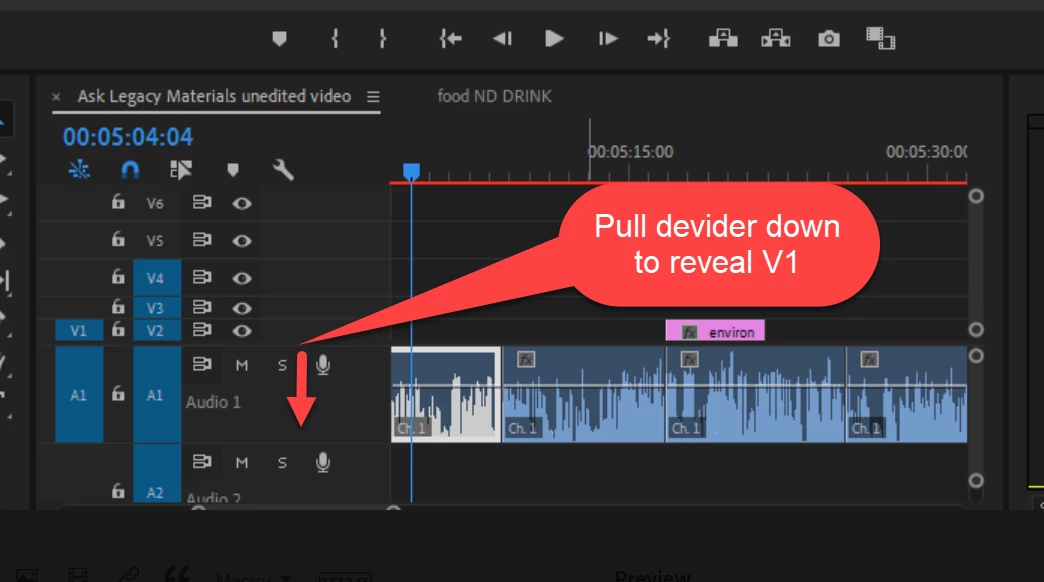Enable voice-over record on Audio 2
The width and height of the screenshot is (1044, 582).
coord(323,462)
